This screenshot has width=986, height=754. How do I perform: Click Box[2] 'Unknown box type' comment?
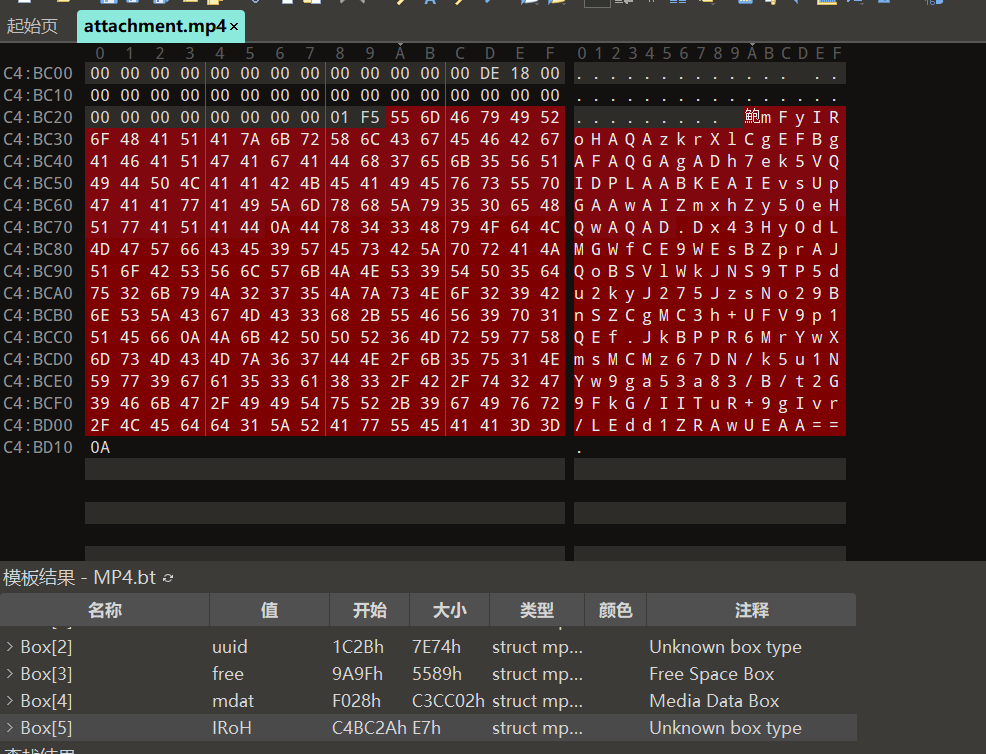pyautogui.click(x=725, y=646)
